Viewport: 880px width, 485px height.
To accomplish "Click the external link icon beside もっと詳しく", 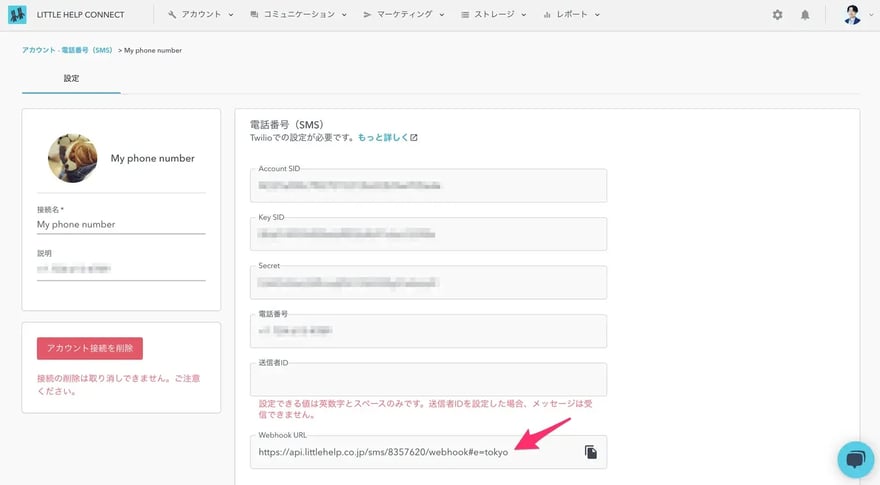I will click(x=414, y=138).
